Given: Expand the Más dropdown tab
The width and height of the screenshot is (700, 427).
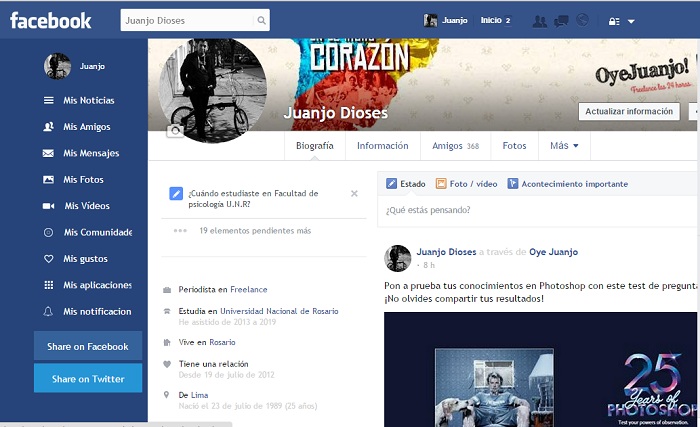Looking at the screenshot, I should (x=564, y=146).
